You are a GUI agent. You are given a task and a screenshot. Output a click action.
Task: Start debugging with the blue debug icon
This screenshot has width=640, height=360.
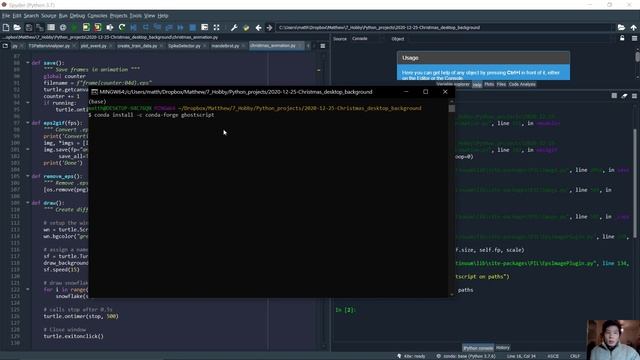pos(133,27)
